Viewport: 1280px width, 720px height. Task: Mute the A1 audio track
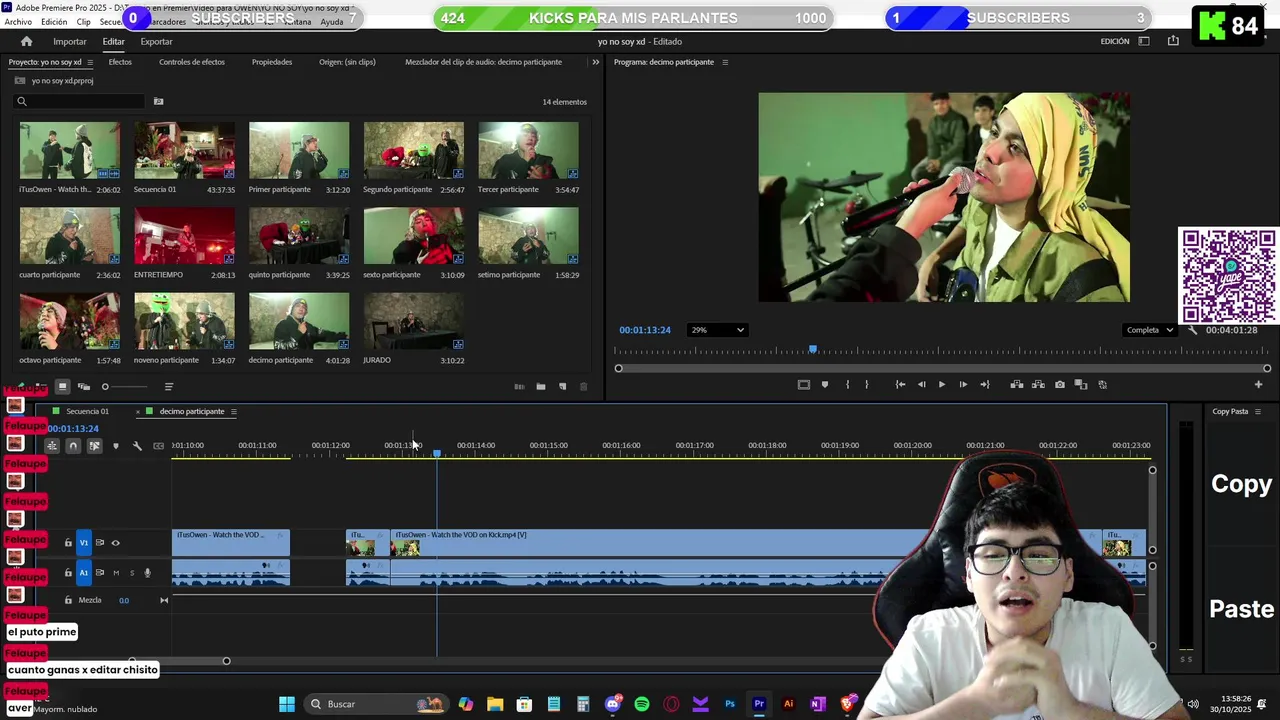[x=116, y=573]
